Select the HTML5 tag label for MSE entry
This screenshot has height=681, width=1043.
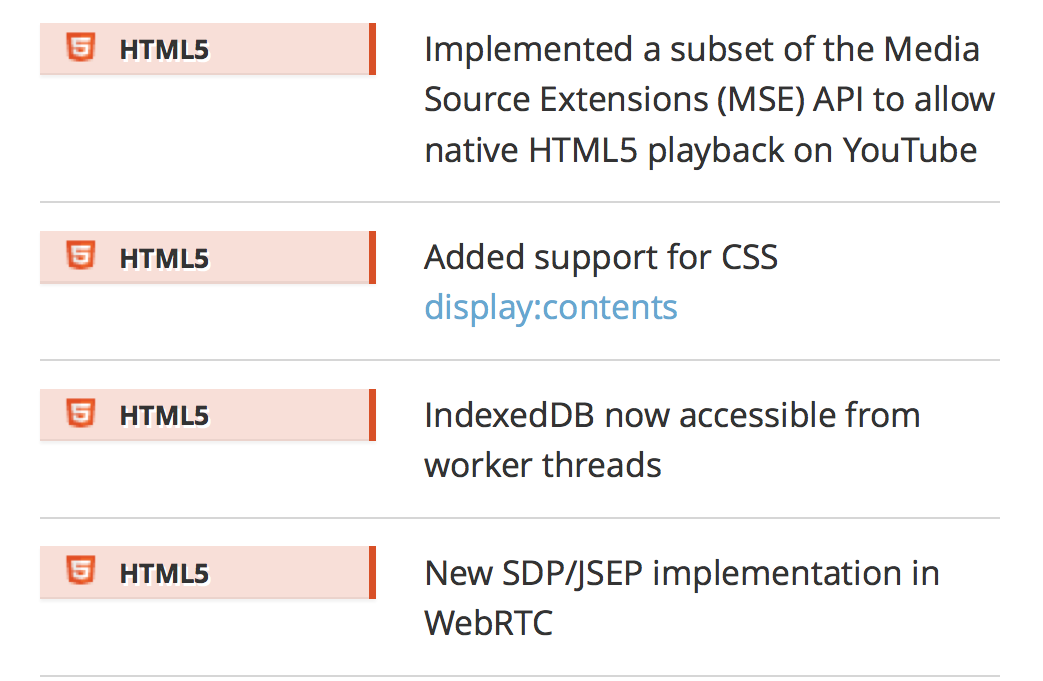coord(164,49)
